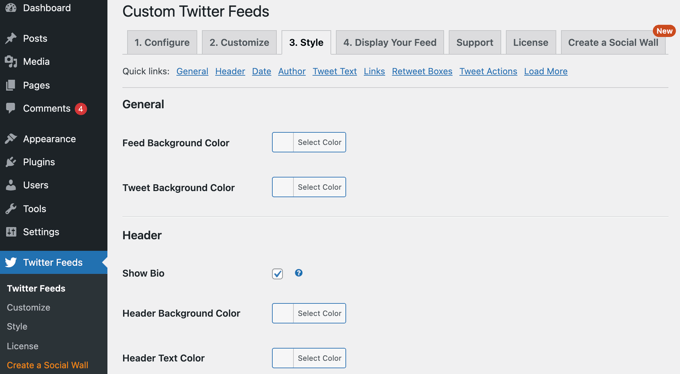680x374 pixels.
Task: Open the Create a Social Wall tab
Action: pyautogui.click(x=613, y=43)
